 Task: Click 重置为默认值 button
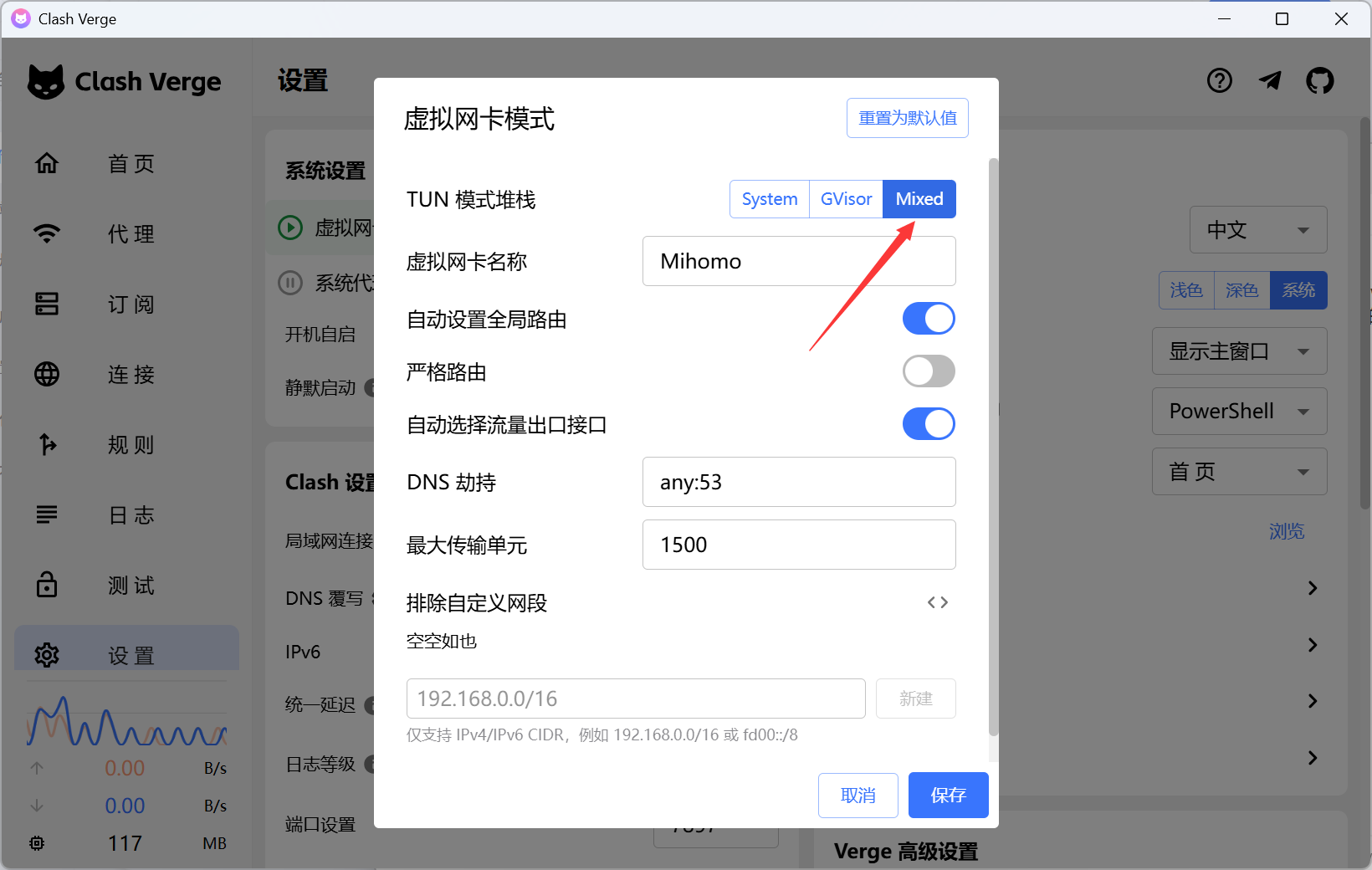[908, 118]
